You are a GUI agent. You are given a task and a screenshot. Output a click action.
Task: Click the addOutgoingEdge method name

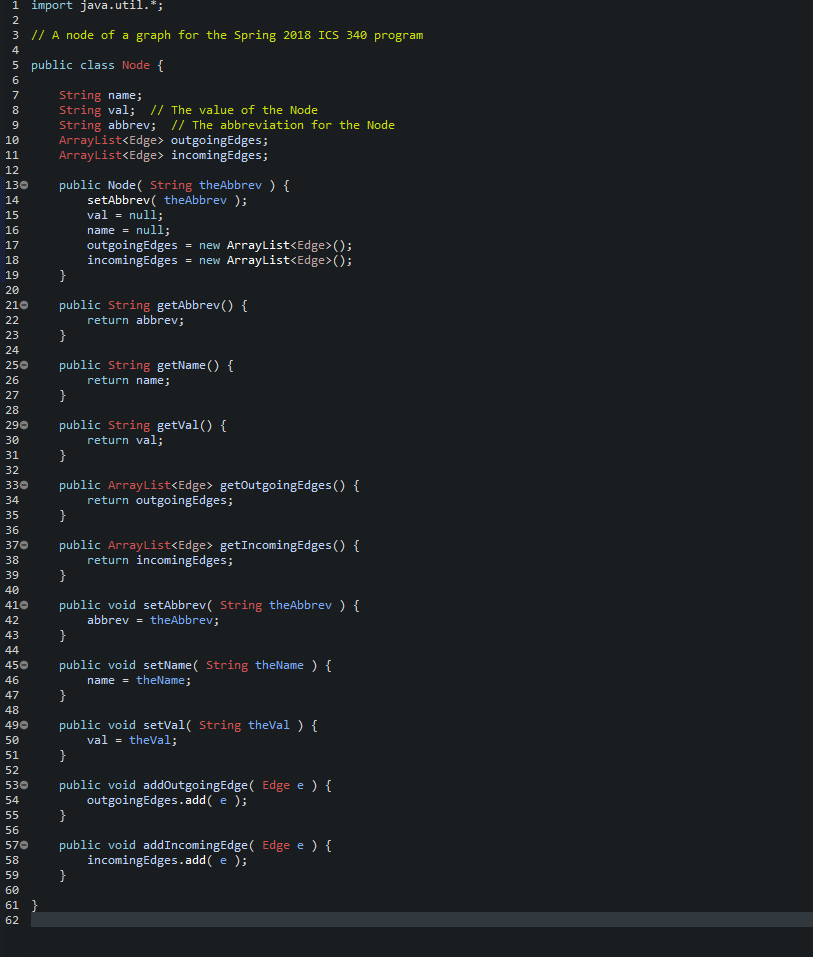pyautogui.click(x=195, y=785)
